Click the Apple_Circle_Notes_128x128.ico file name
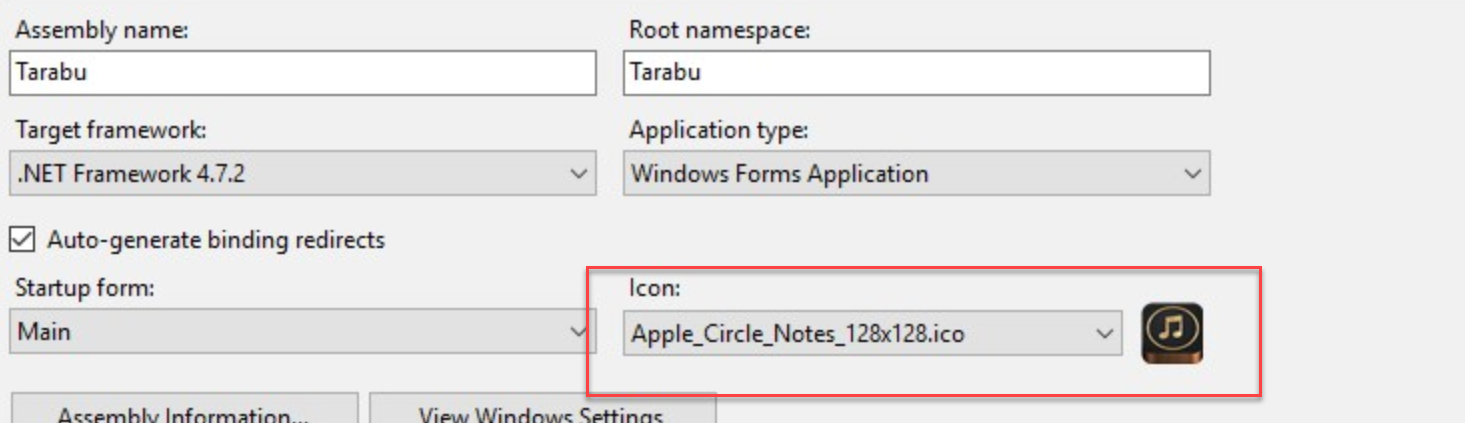 tap(797, 334)
